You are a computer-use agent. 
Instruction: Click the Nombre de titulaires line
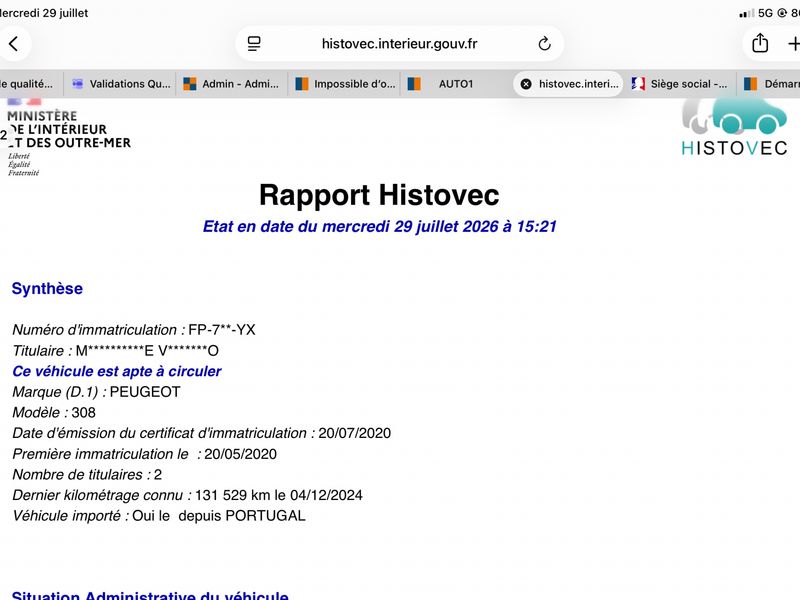(x=87, y=474)
